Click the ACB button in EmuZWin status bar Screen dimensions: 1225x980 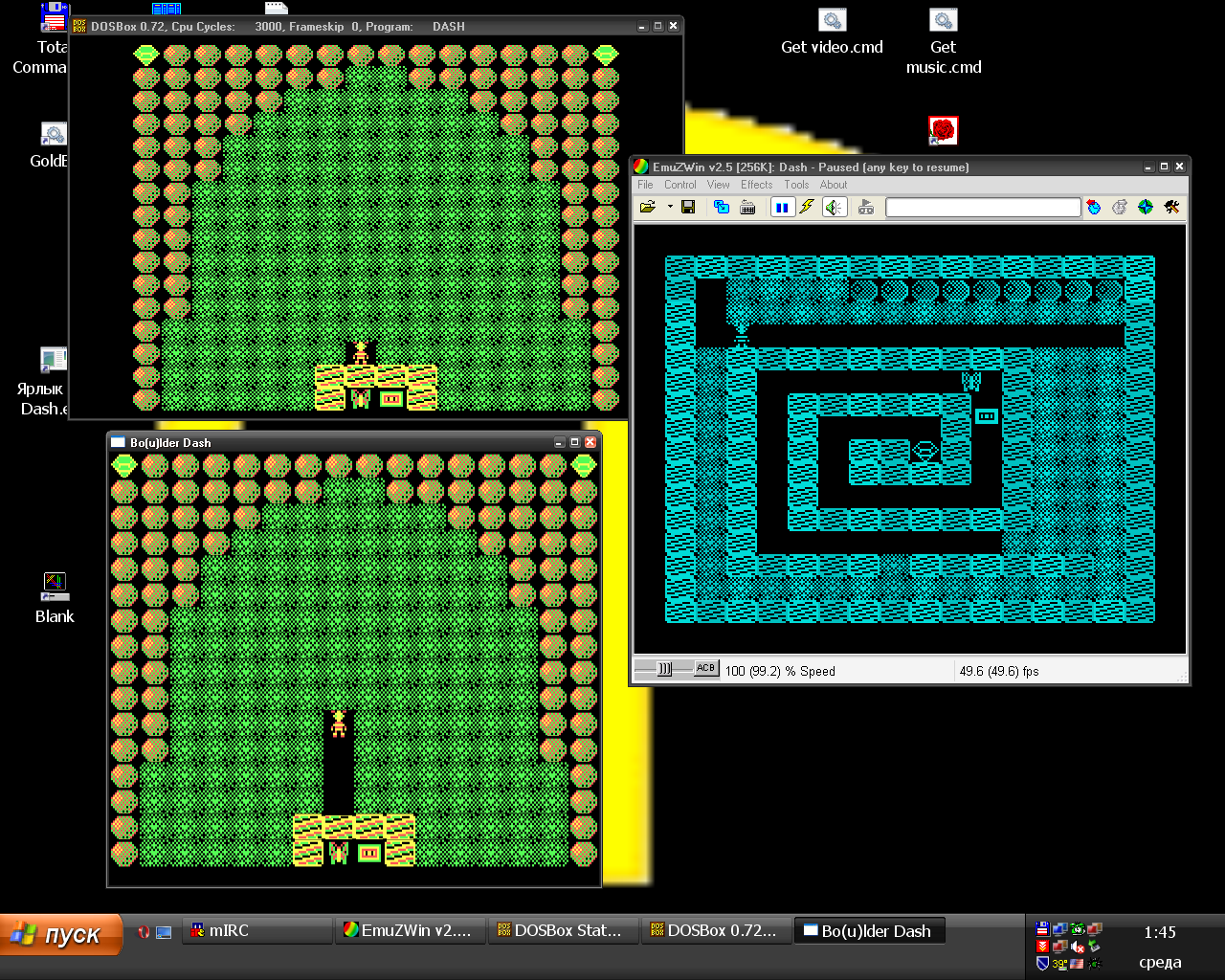[706, 668]
